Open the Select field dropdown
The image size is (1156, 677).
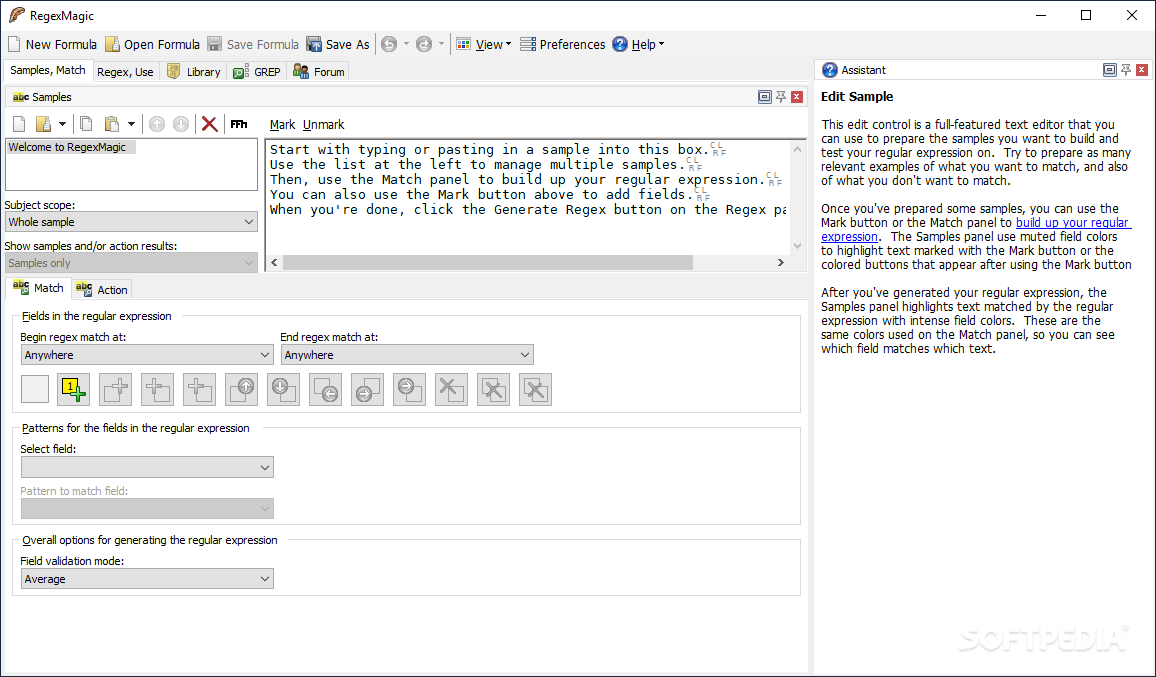click(x=147, y=467)
